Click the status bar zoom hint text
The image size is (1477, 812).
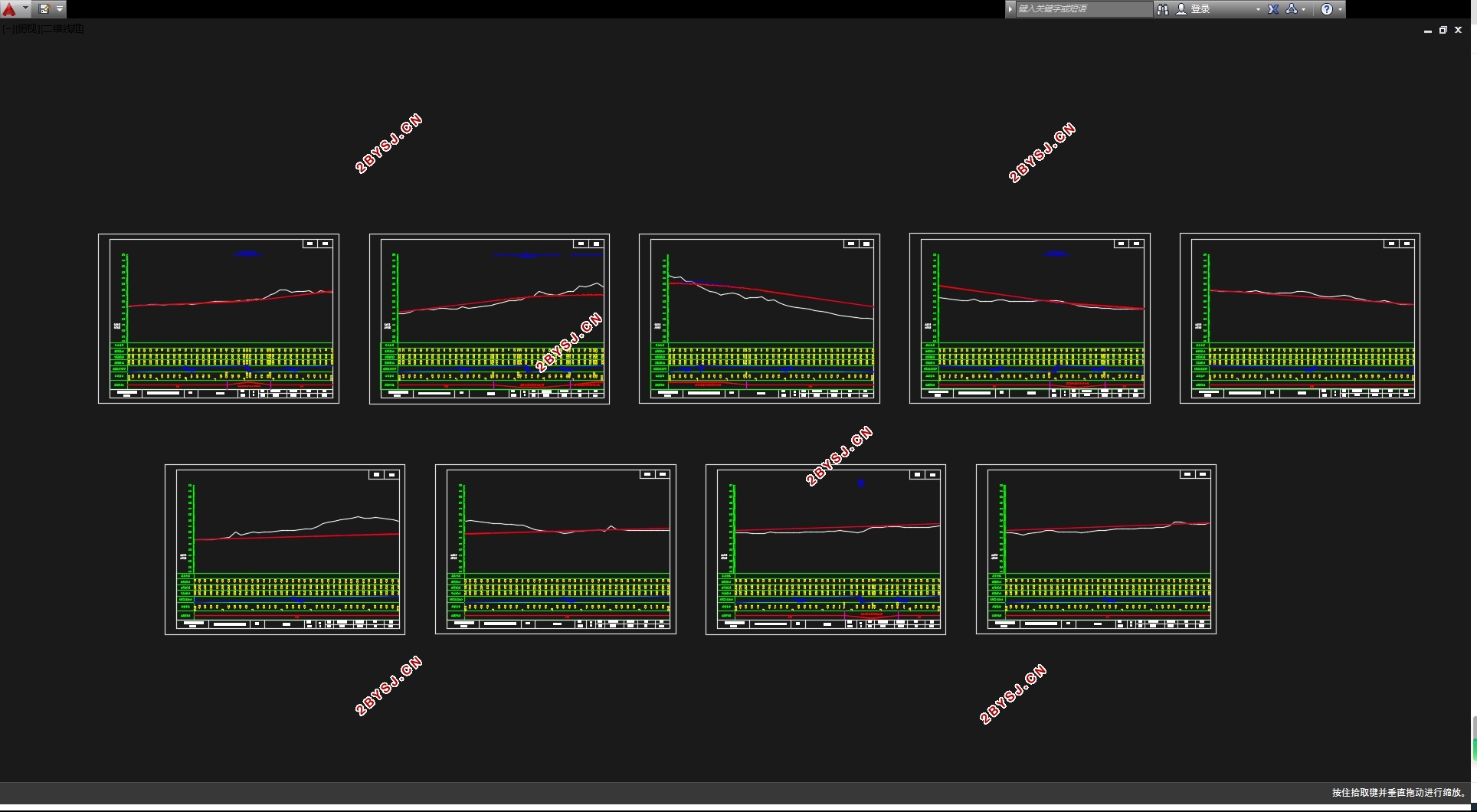[1399, 793]
